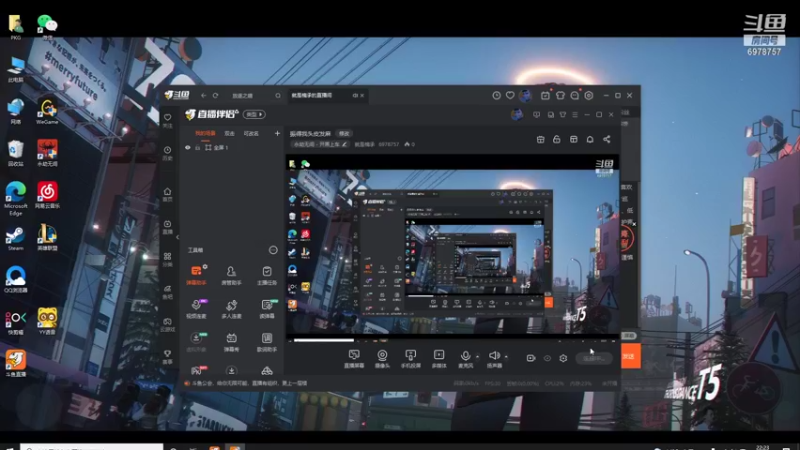Image resolution: width=800 pixels, height=450 pixels.
Task: Open the 多媒体 multimedia source
Action: (x=438, y=356)
